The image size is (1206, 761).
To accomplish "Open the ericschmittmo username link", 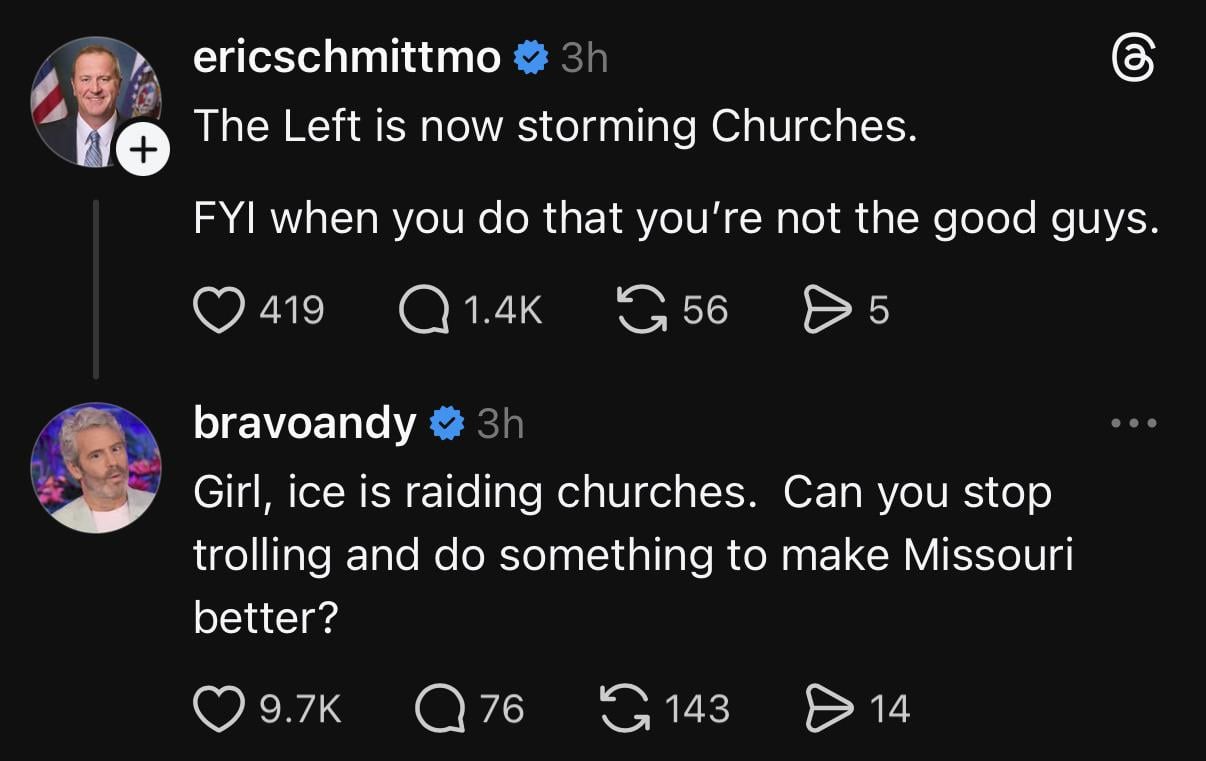I will point(346,59).
